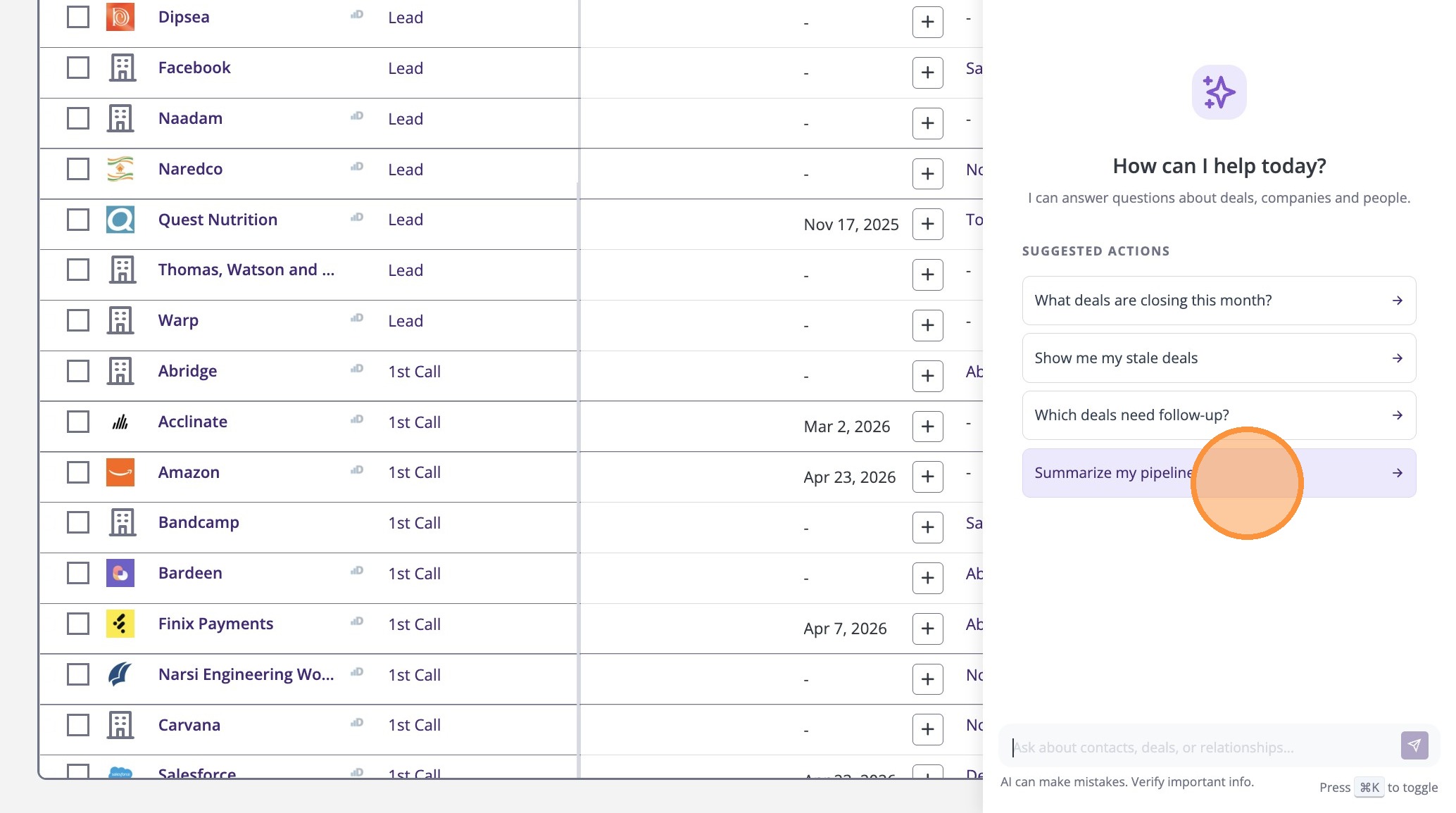Click the AI sparkle assistant icon

pos(1219,92)
